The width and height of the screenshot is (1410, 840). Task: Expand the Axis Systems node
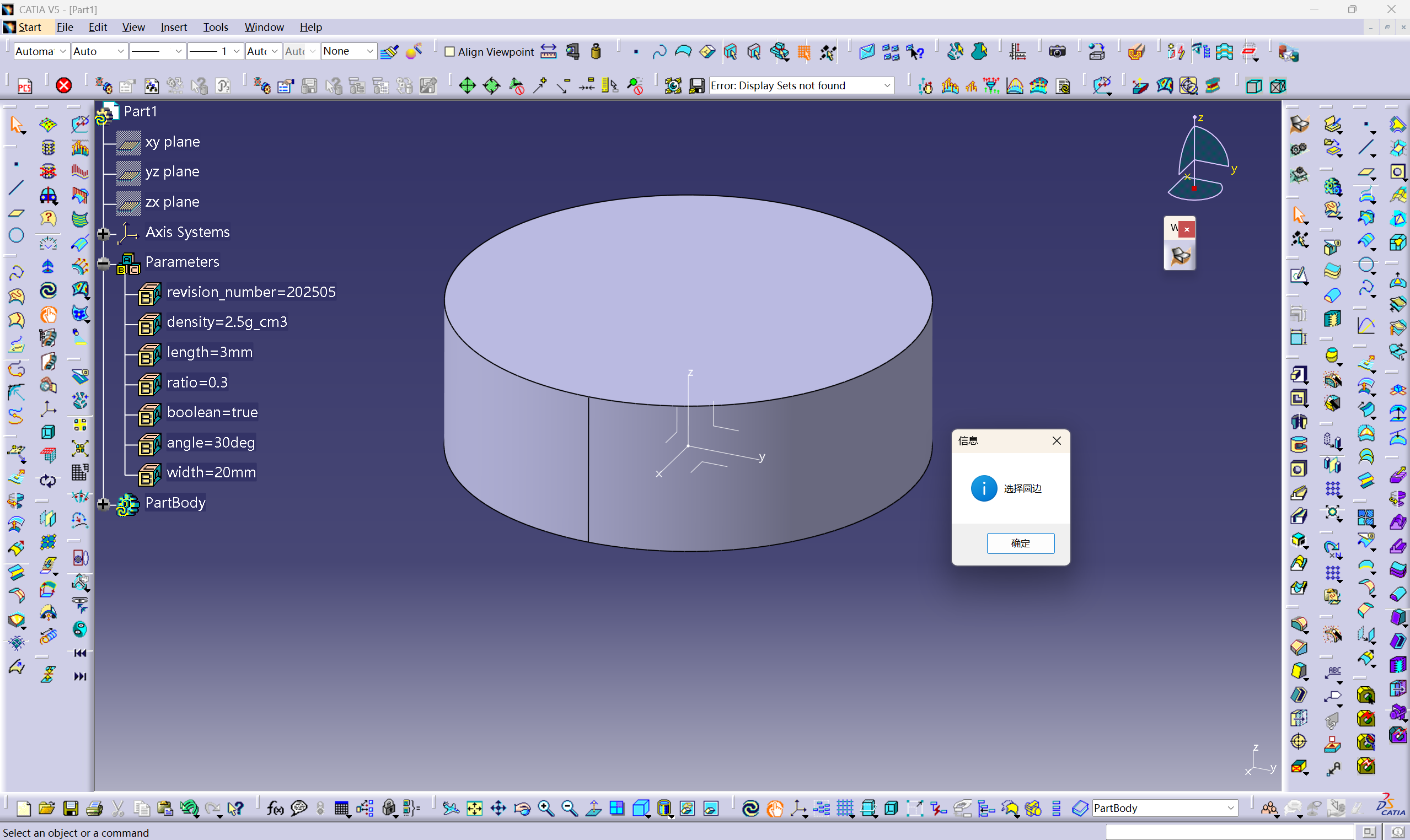tap(103, 233)
